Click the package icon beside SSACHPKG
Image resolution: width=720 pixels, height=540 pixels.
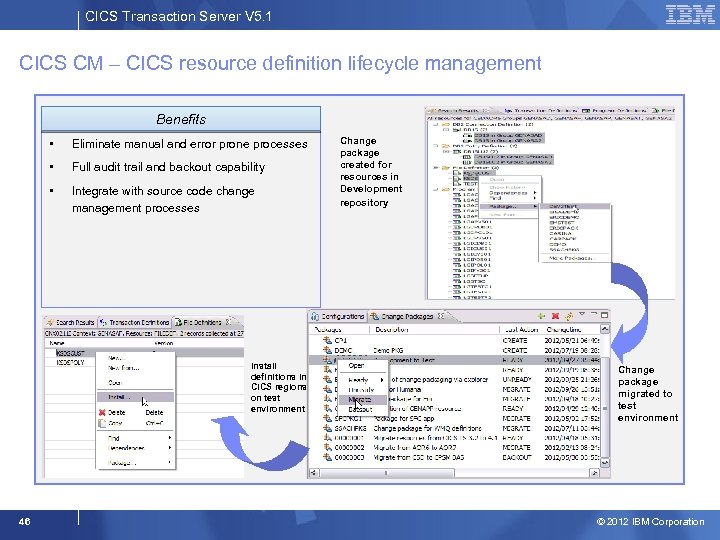click(x=327, y=428)
